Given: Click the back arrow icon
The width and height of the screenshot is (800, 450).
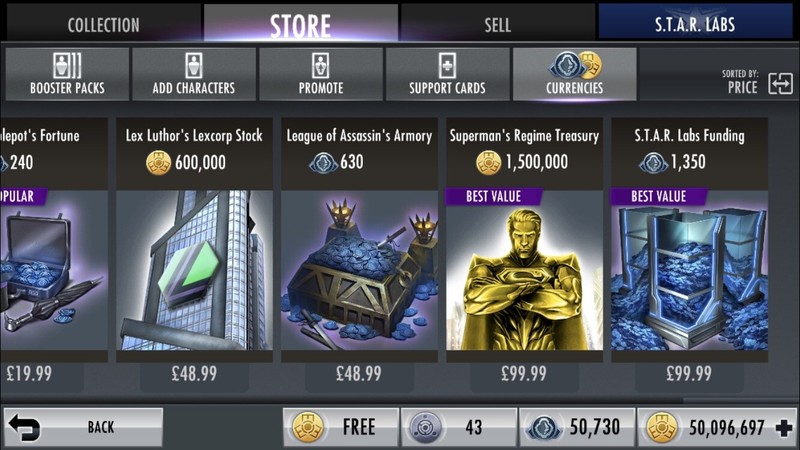Looking at the screenshot, I should click(x=24, y=427).
